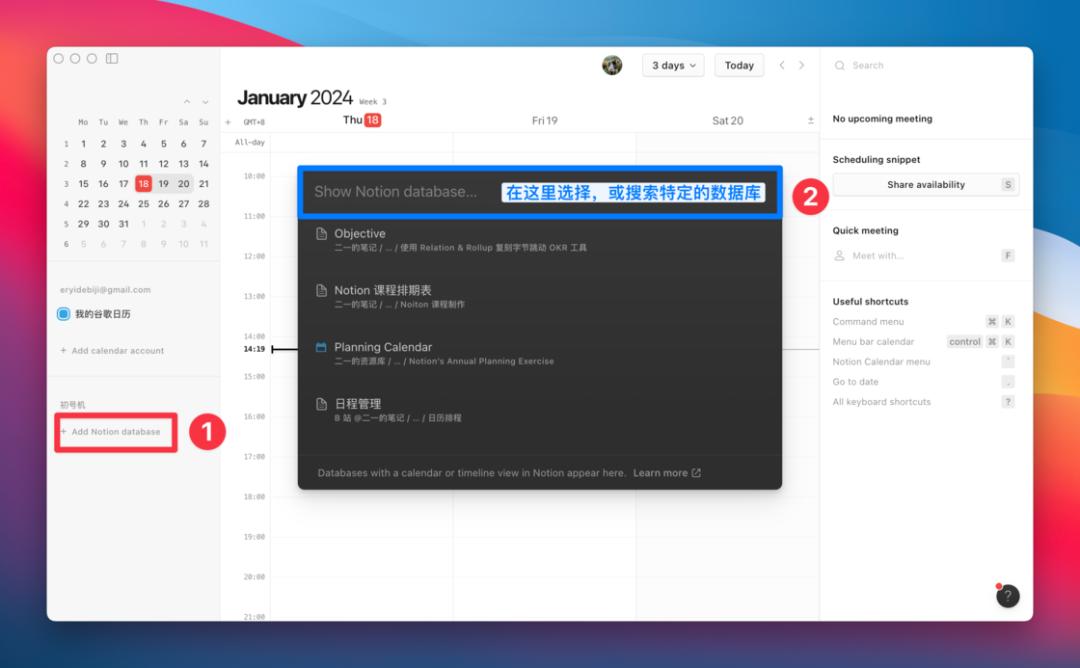Click Share availability button
1080x668 pixels.
click(x=926, y=185)
